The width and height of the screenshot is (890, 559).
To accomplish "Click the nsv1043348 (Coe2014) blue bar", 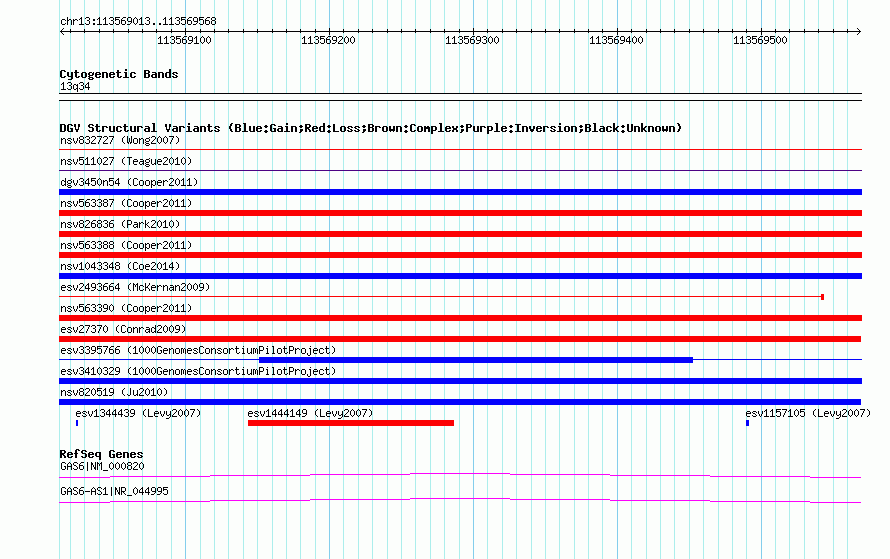I will click(460, 276).
